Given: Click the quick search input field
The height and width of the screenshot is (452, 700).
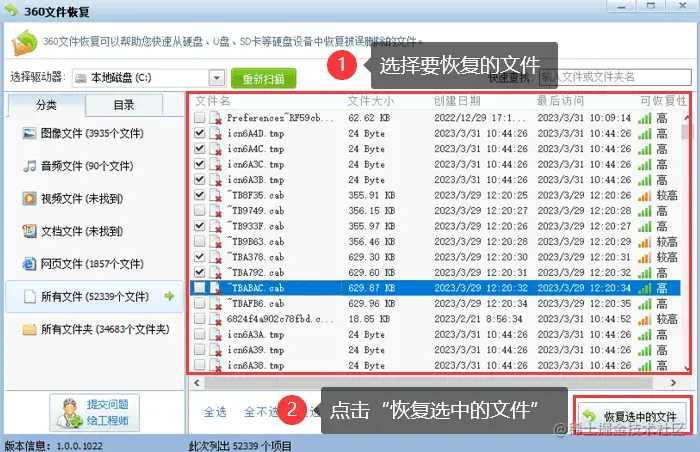Looking at the screenshot, I should click(x=615, y=77).
